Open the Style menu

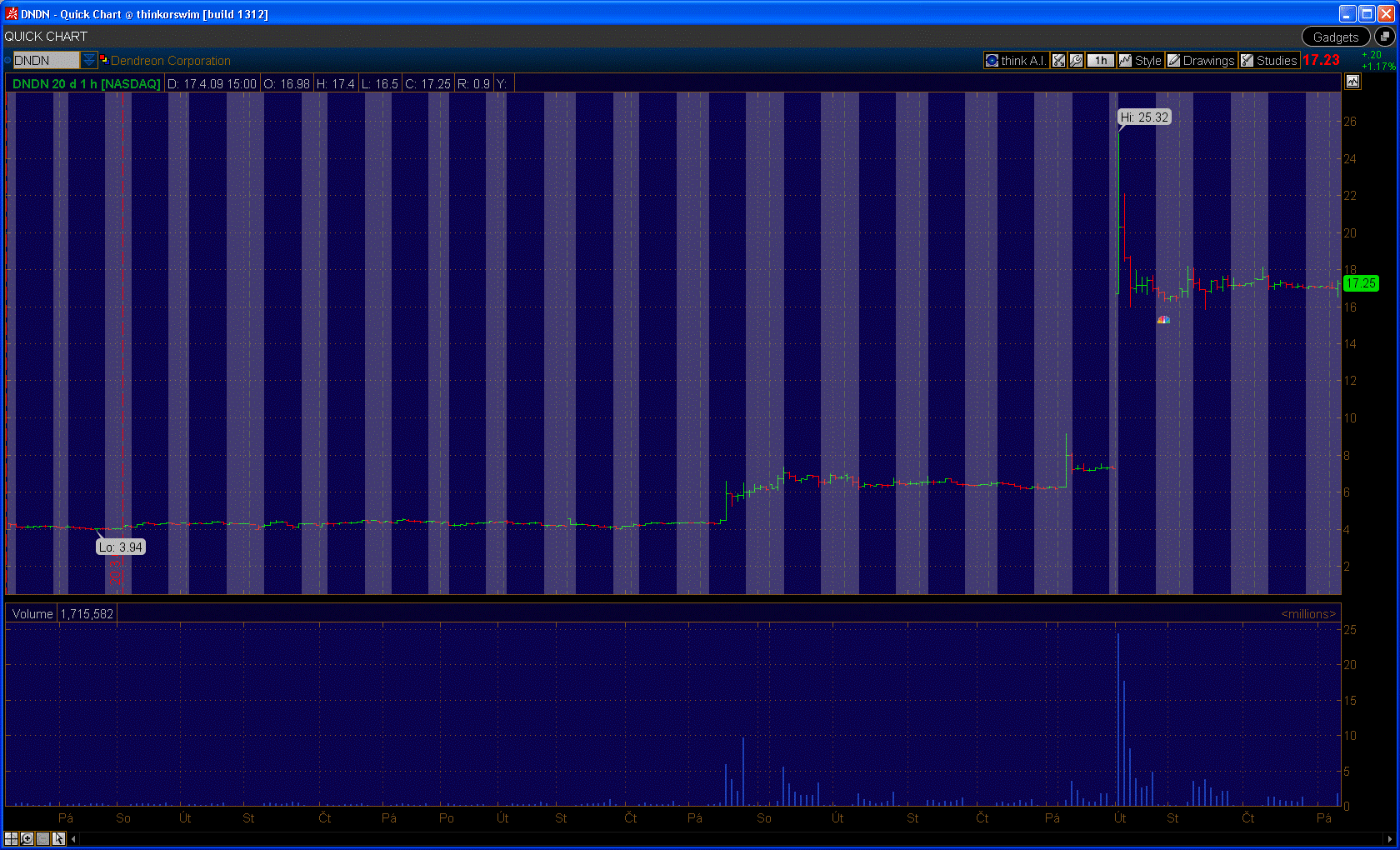click(x=1140, y=60)
